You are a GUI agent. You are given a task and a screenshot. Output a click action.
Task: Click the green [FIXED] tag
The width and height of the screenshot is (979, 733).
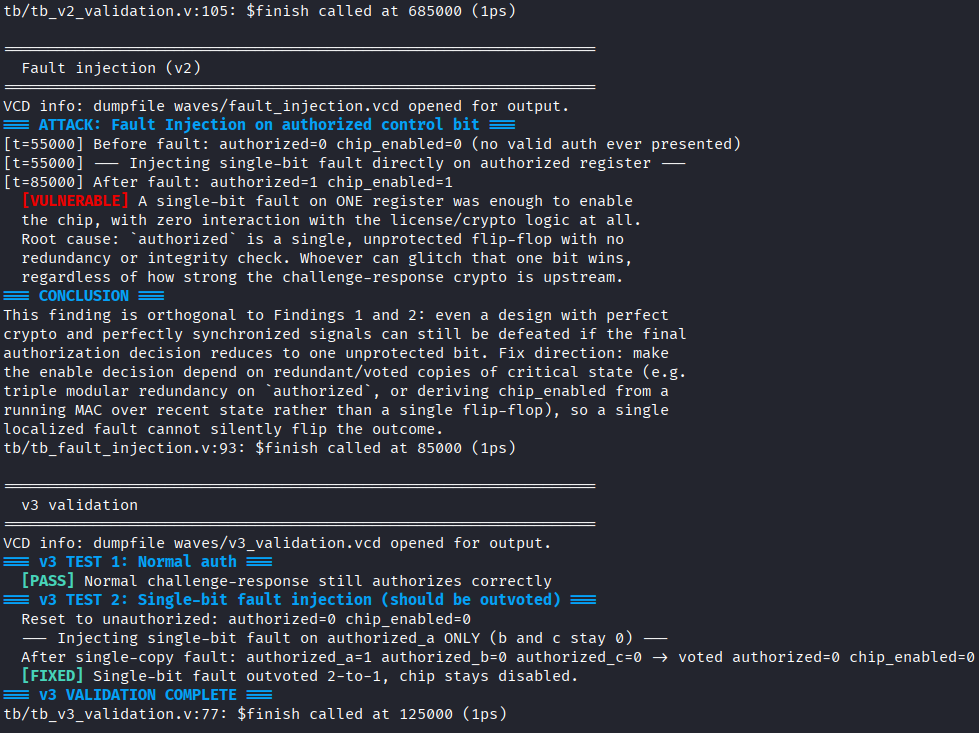52,676
